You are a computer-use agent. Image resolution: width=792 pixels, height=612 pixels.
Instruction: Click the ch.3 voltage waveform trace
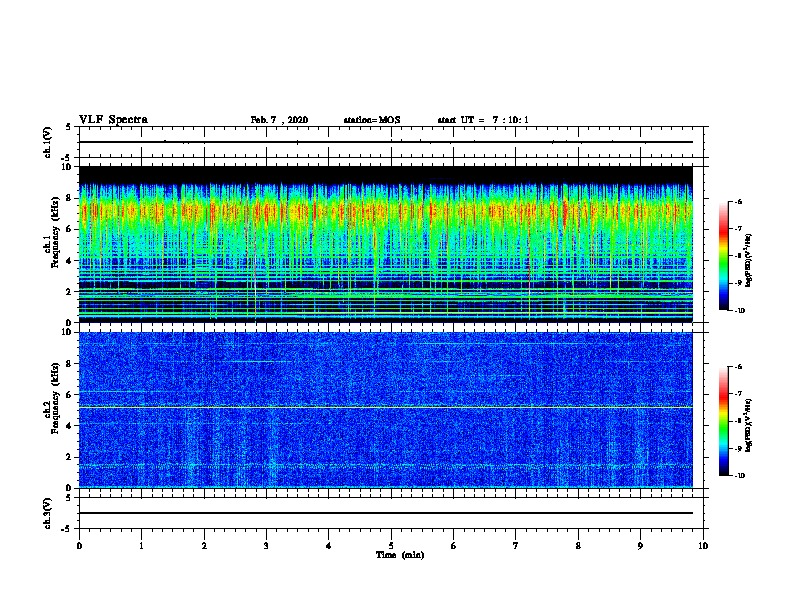(x=386, y=513)
